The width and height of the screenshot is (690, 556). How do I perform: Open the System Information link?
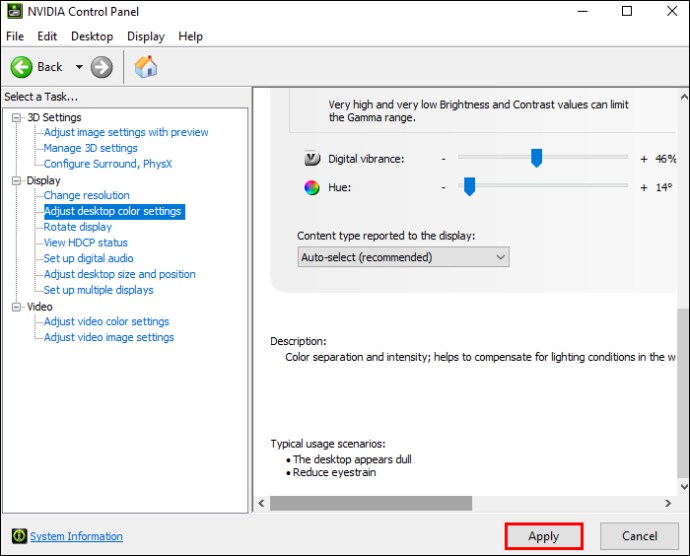77,536
